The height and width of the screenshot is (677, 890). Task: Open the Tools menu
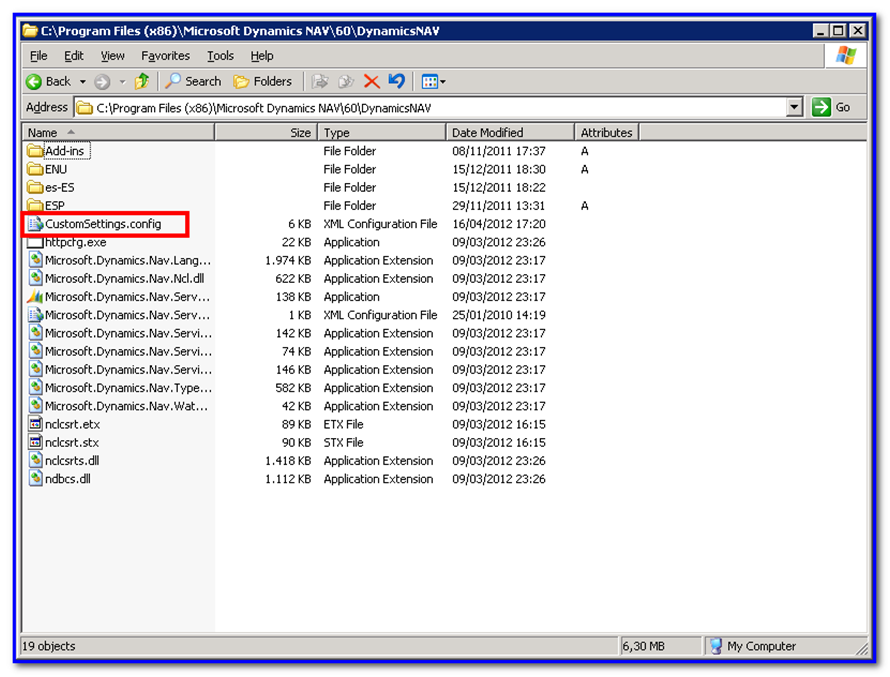tap(220, 56)
